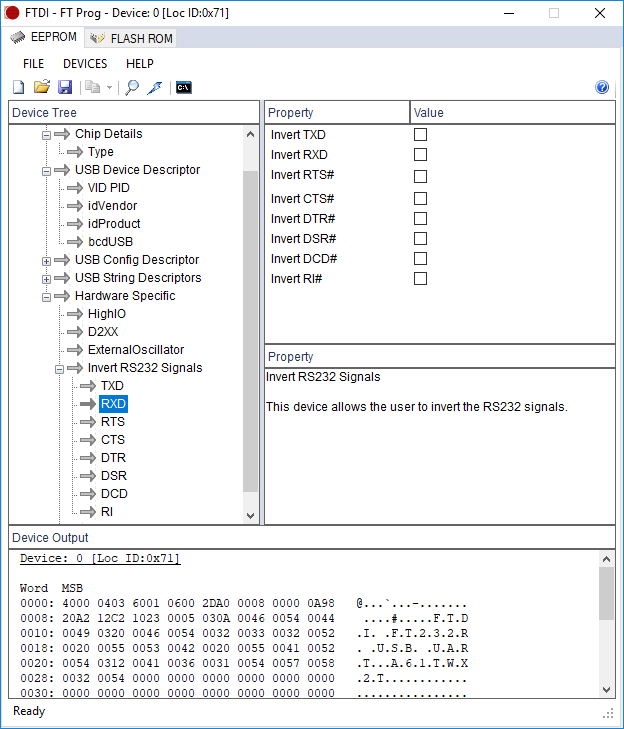The height and width of the screenshot is (729, 624).
Task: Enable the Invert RI# checkbox
Action: click(420, 278)
